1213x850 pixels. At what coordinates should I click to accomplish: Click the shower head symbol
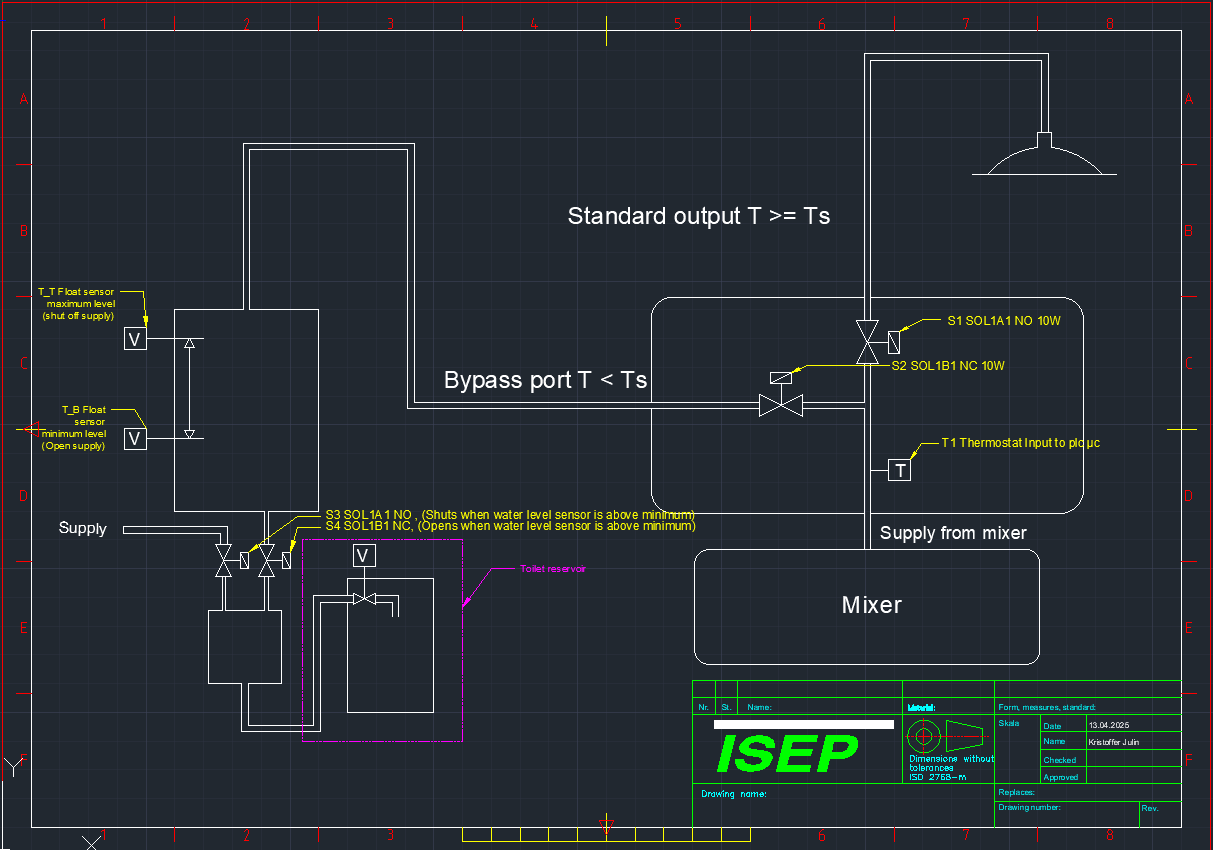tap(1045, 160)
